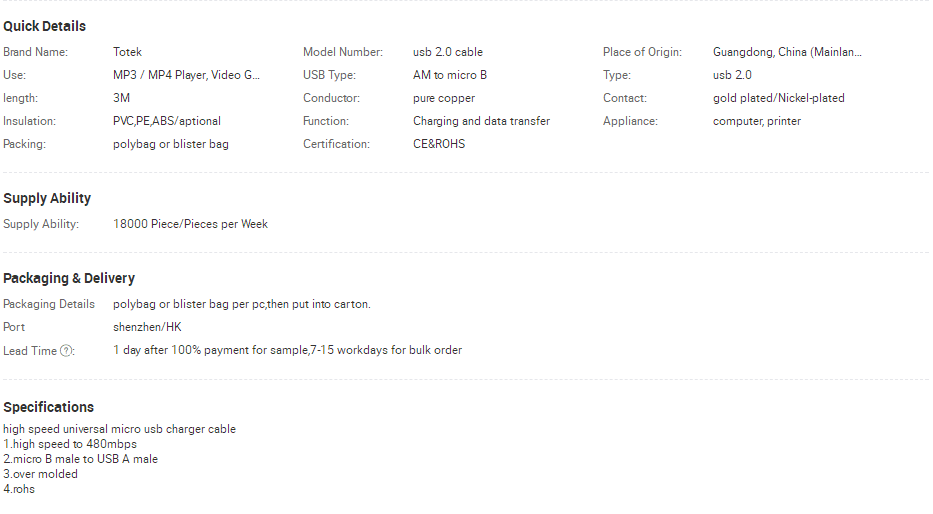
Task: Click the Packaging Details description text
Action: (x=242, y=304)
